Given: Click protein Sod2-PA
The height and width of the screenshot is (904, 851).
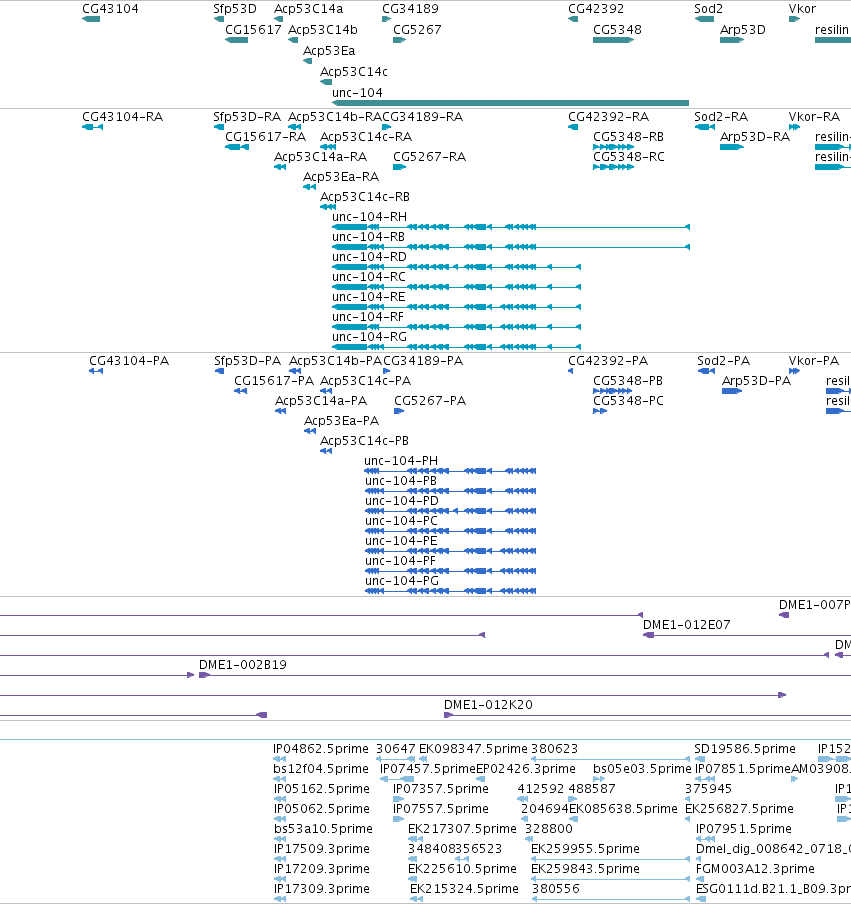Looking at the screenshot, I should pyautogui.click(x=706, y=371).
